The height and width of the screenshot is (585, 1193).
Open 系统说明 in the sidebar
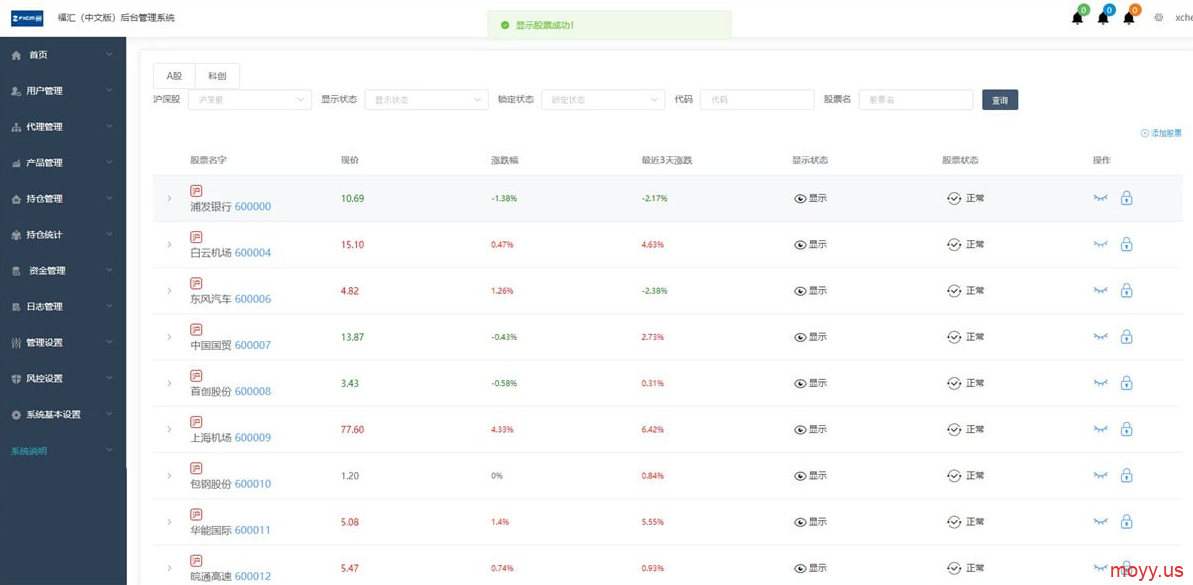pos(63,451)
